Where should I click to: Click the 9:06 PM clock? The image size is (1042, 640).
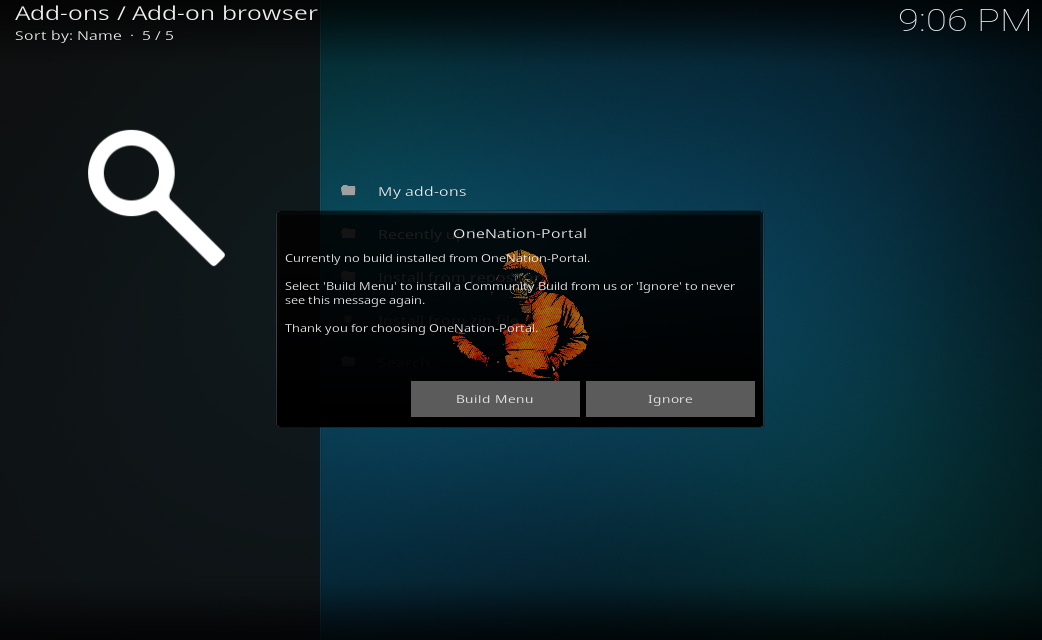coord(964,21)
